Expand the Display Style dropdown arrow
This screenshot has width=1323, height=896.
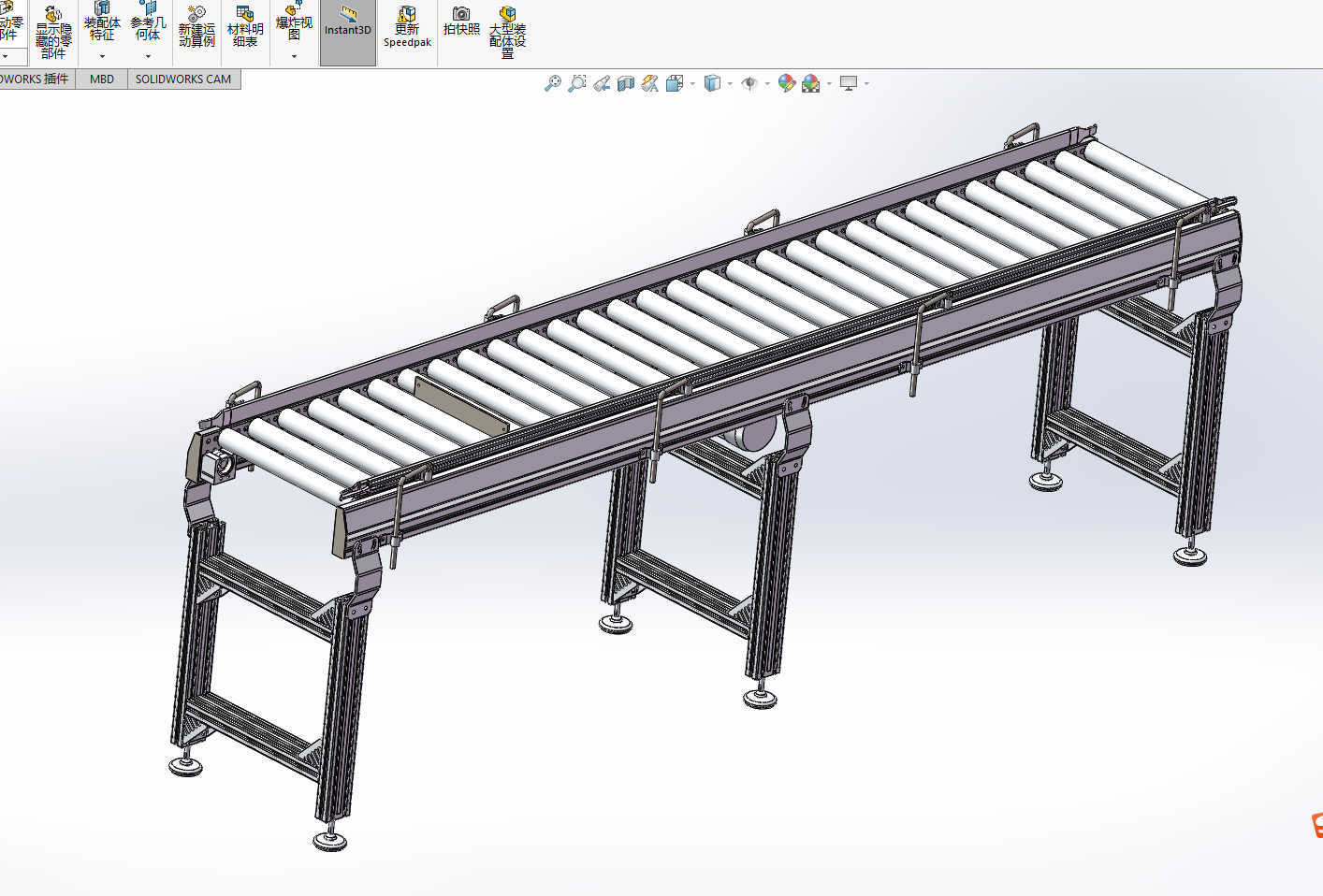[x=731, y=83]
